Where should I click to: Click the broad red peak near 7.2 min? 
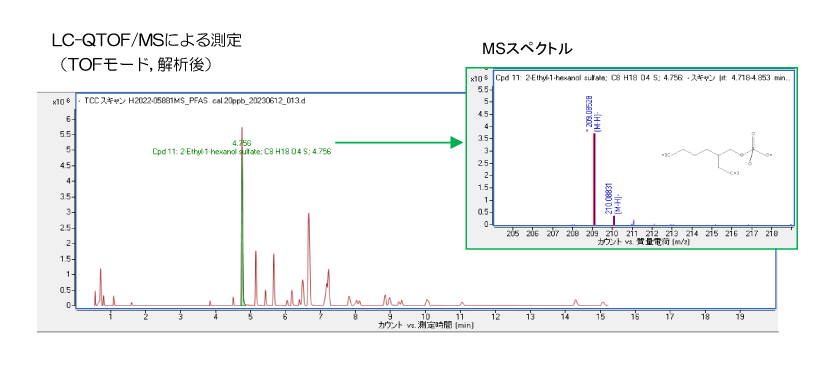(328, 288)
